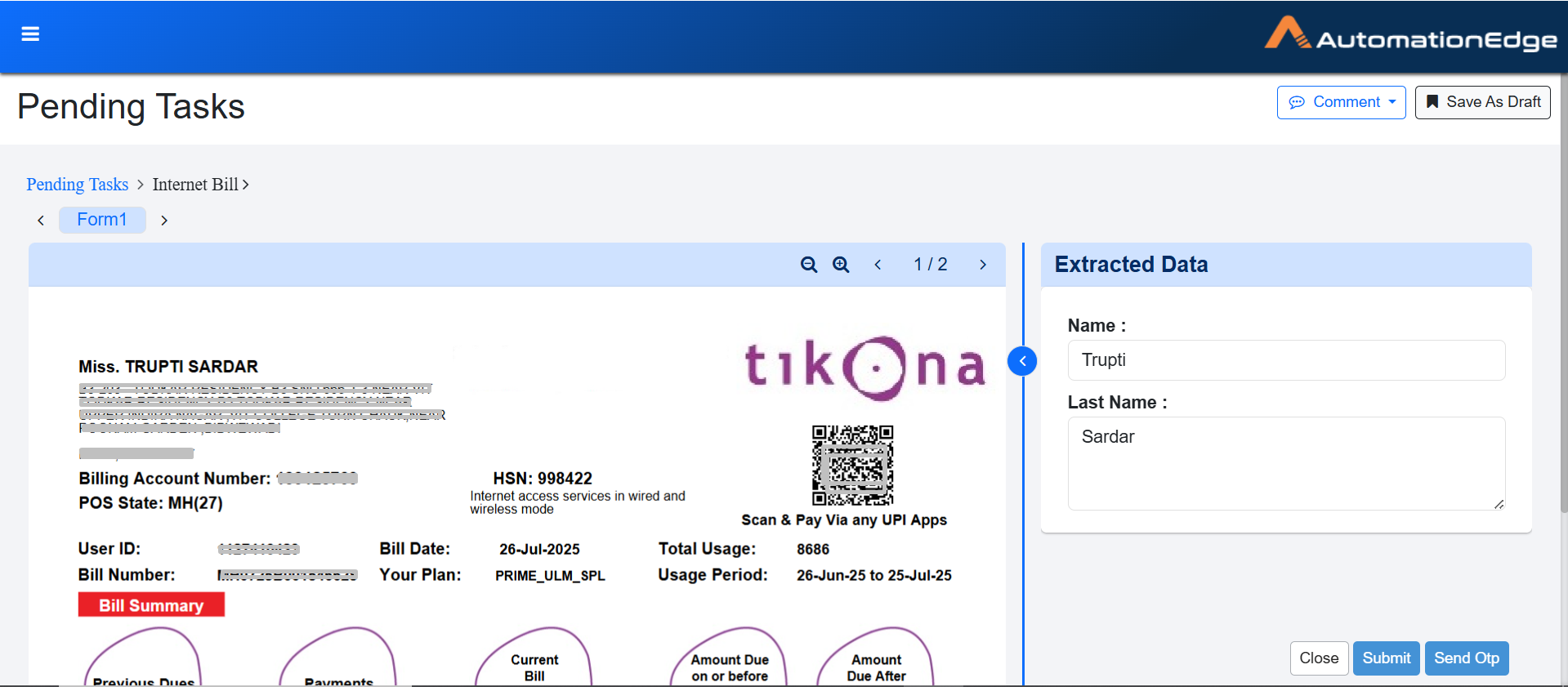Click bookmark icon in Save As Draft
Viewport: 1568px width, 687px height.
pyautogui.click(x=1432, y=102)
